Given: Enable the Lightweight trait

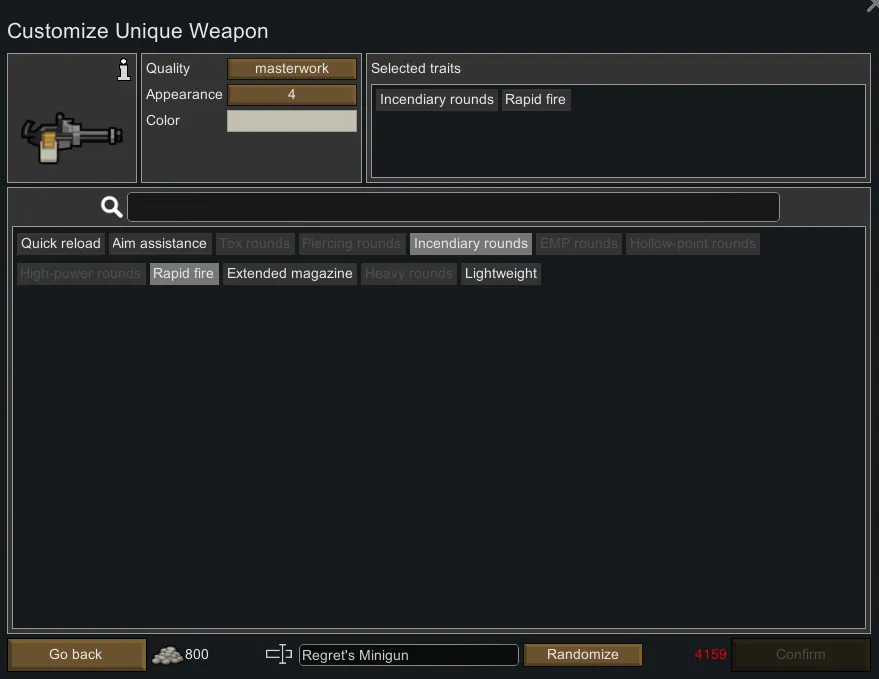Looking at the screenshot, I should coord(501,274).
